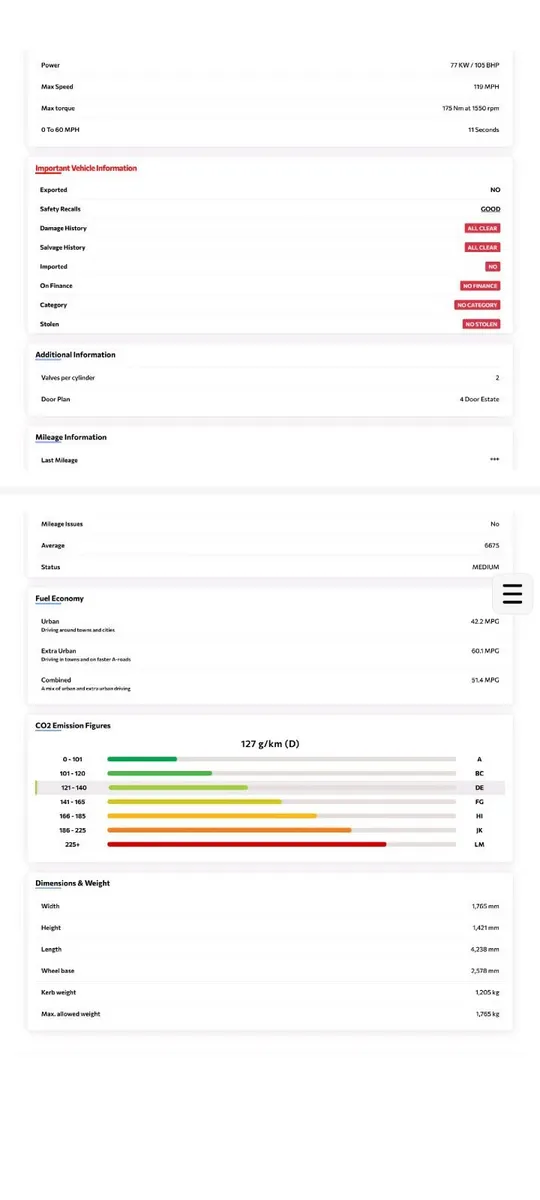Click the ALL CLEAR badge for Salvage History
Image resolution: width=540 pixels, height=1200 pixels.
click(482, 247)
